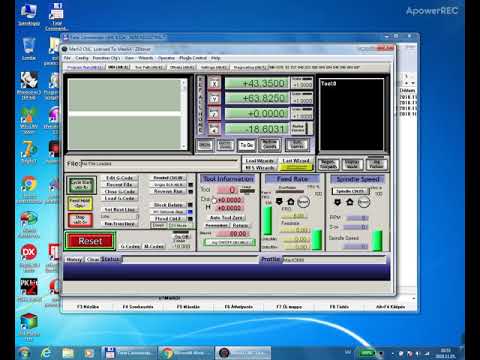Click the Zero 4 axis button
The image size is (480, 360).
coord(214,130)
